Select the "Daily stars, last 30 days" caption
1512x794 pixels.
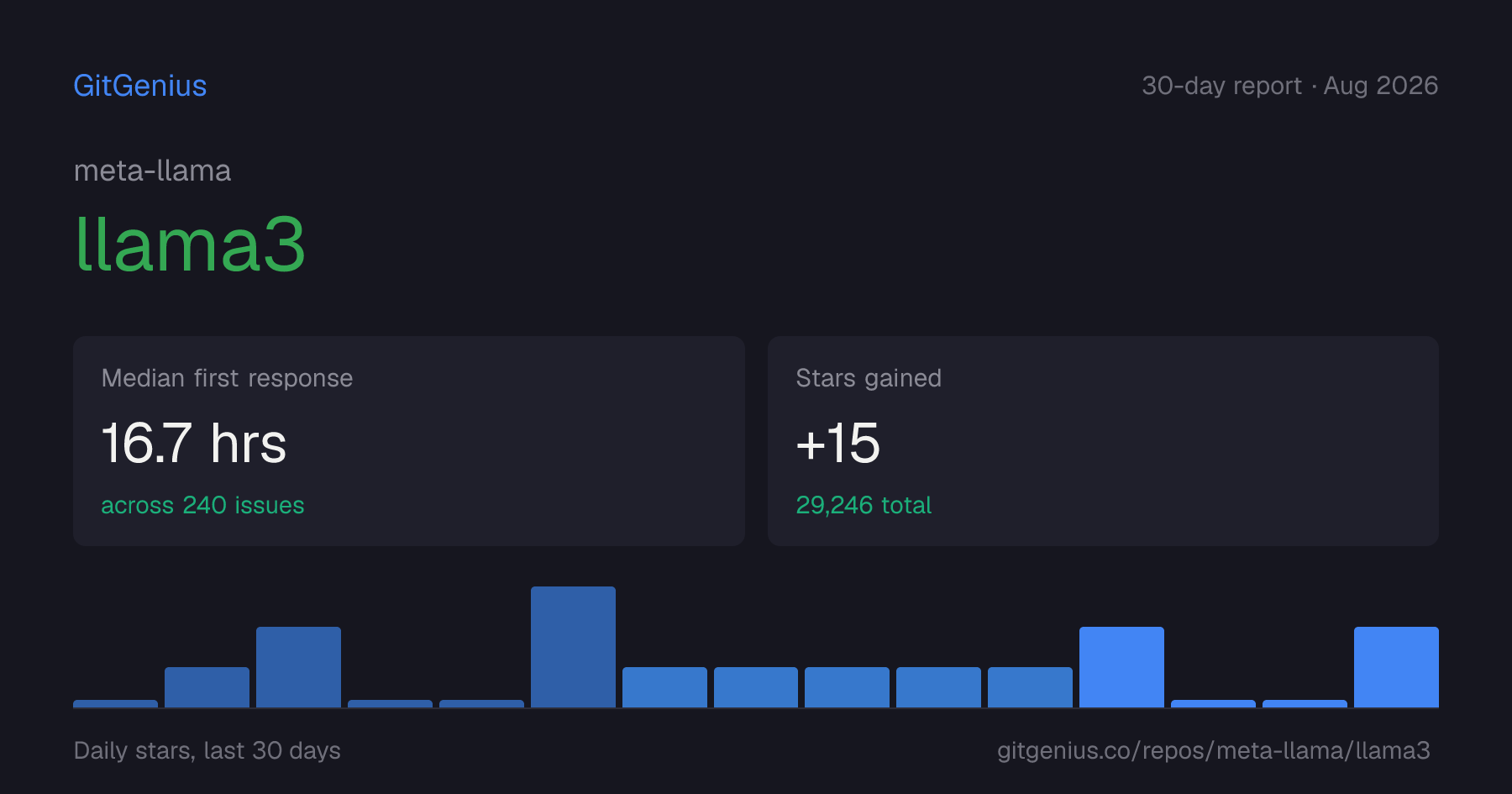tap(207, 750)
